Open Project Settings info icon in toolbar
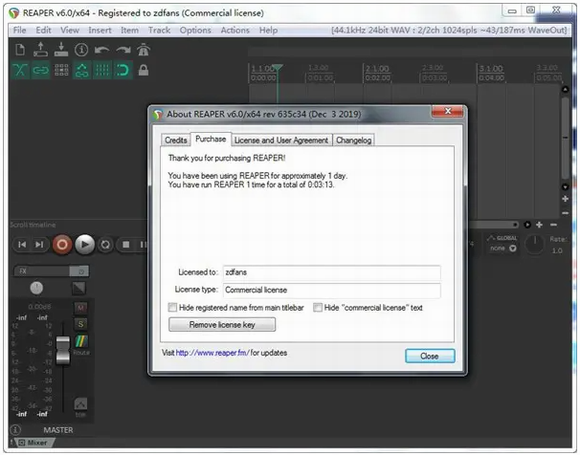 coord(81,50)
